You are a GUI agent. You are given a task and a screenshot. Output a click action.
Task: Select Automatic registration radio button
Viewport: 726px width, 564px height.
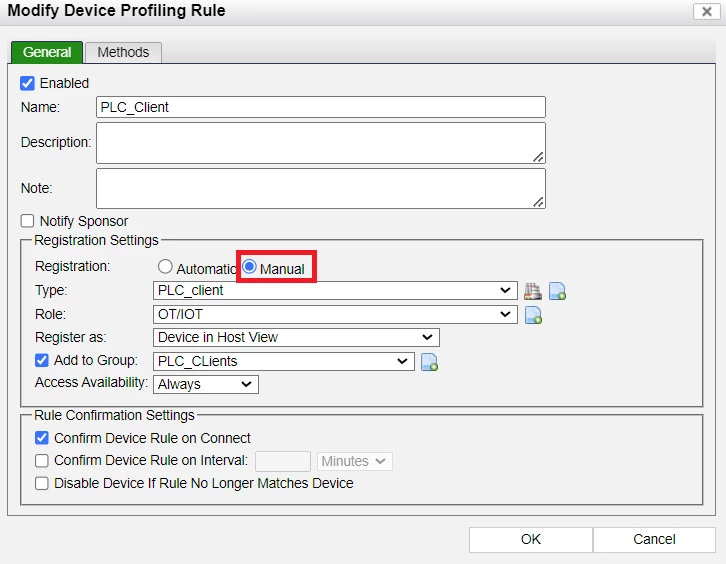point(165,267)
